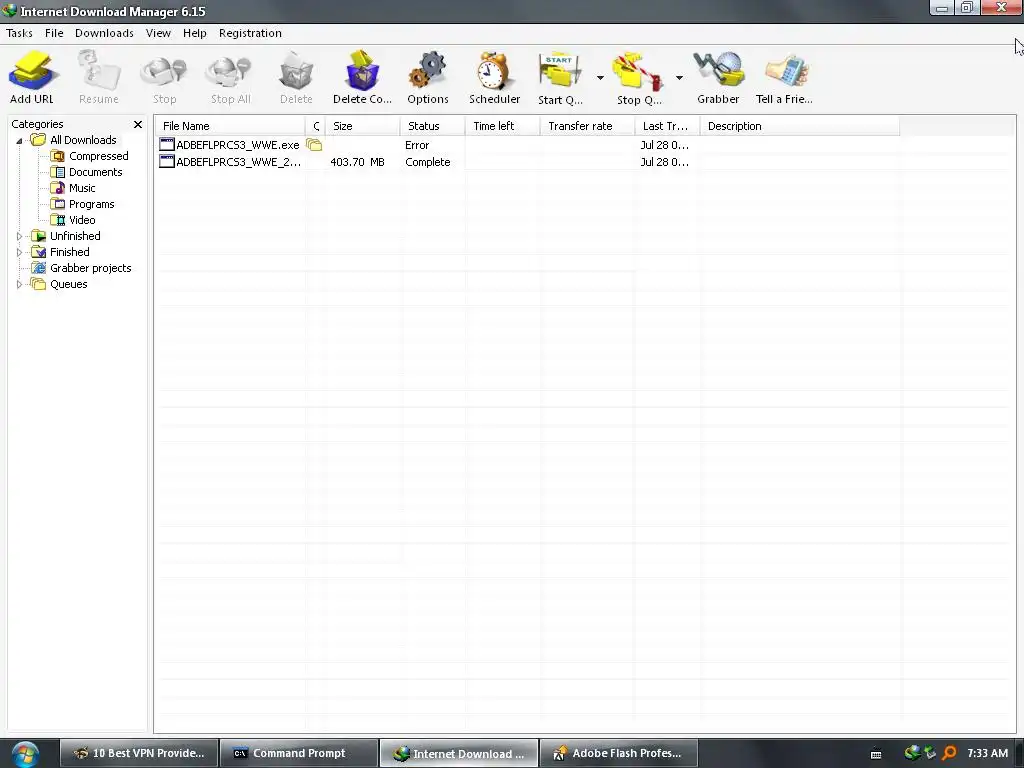Switch to Adobe Flash Professional taskbar button
This screenshot has width=1024, height=768.
point(619,753)
